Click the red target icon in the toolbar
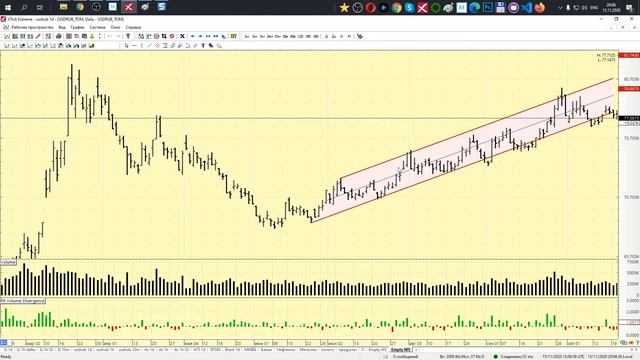This screenshot has width=640, height=360. [x=172, y=36]
